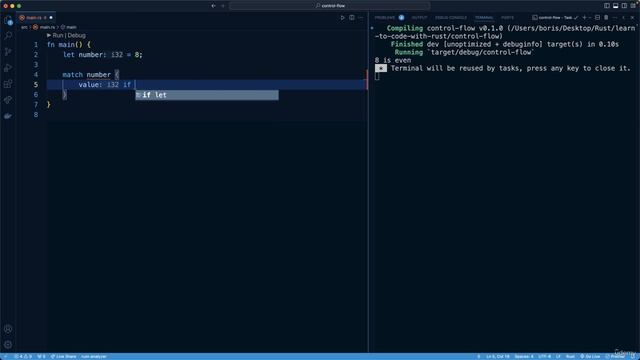Viewport: 640px width, 360px height.
Task: Switch to the Output tab
Action: pyautogui.click(x=419, y=18)
